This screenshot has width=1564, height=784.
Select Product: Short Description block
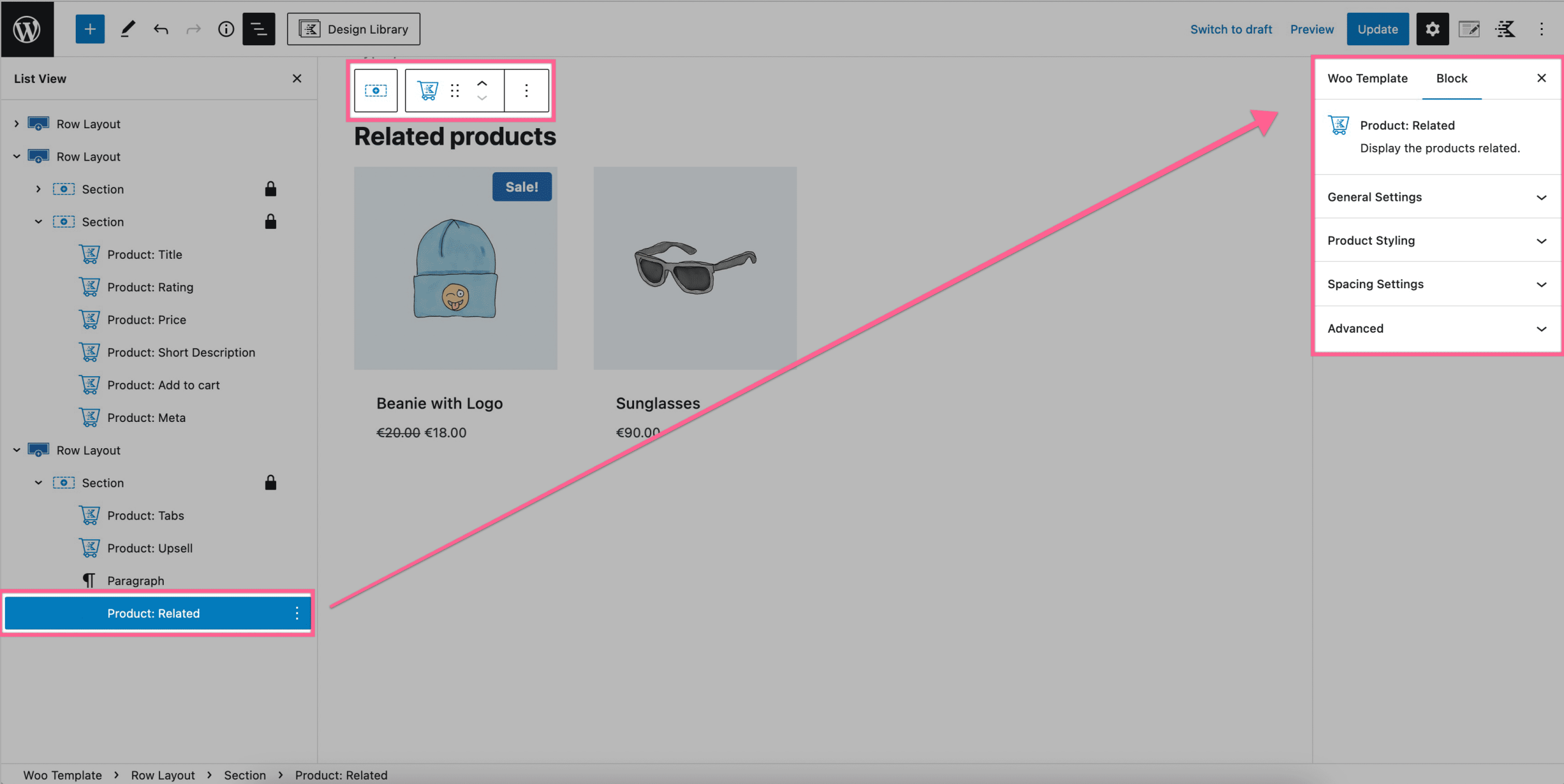pos(181,352)
